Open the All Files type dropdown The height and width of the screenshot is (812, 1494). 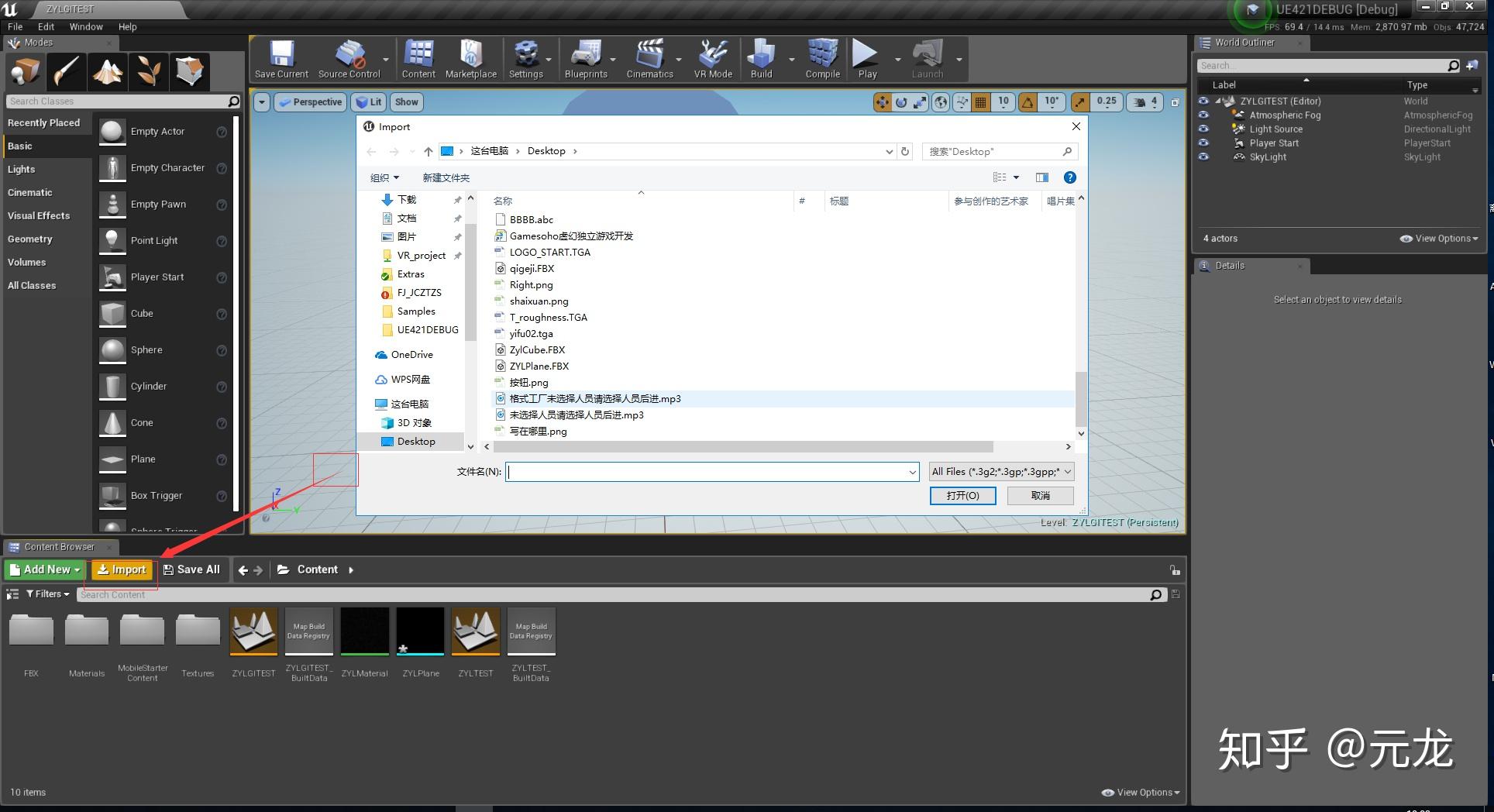pos(1001,471)
